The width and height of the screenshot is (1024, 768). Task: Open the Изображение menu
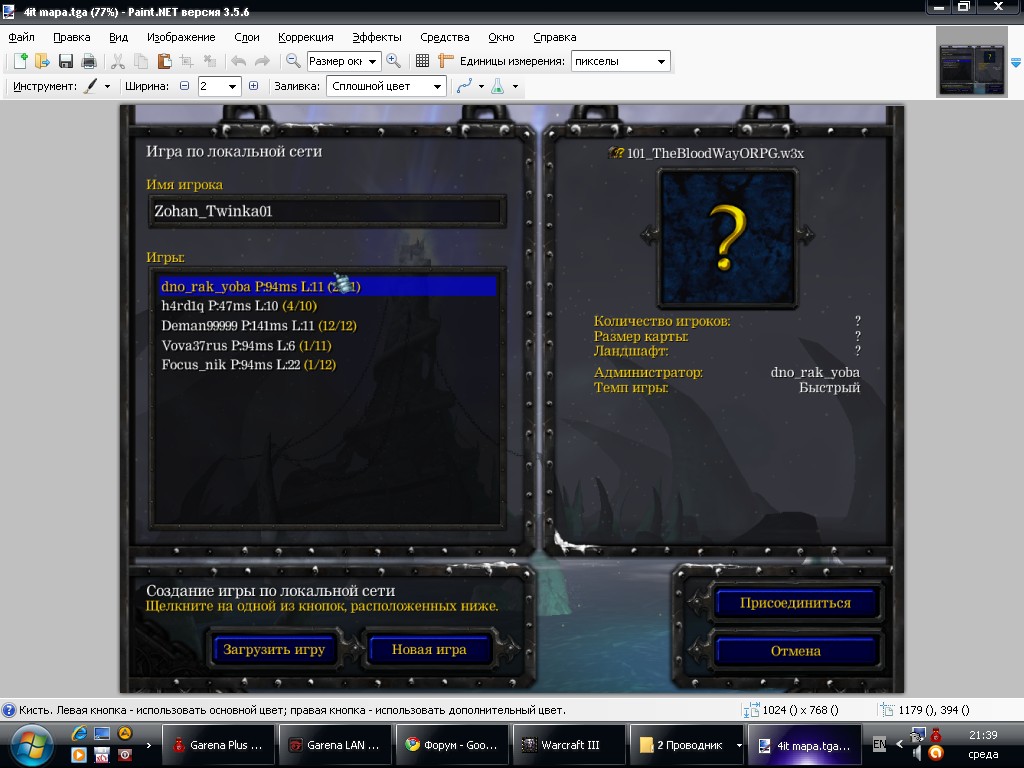pyautogui.click(x=181, y=37)
